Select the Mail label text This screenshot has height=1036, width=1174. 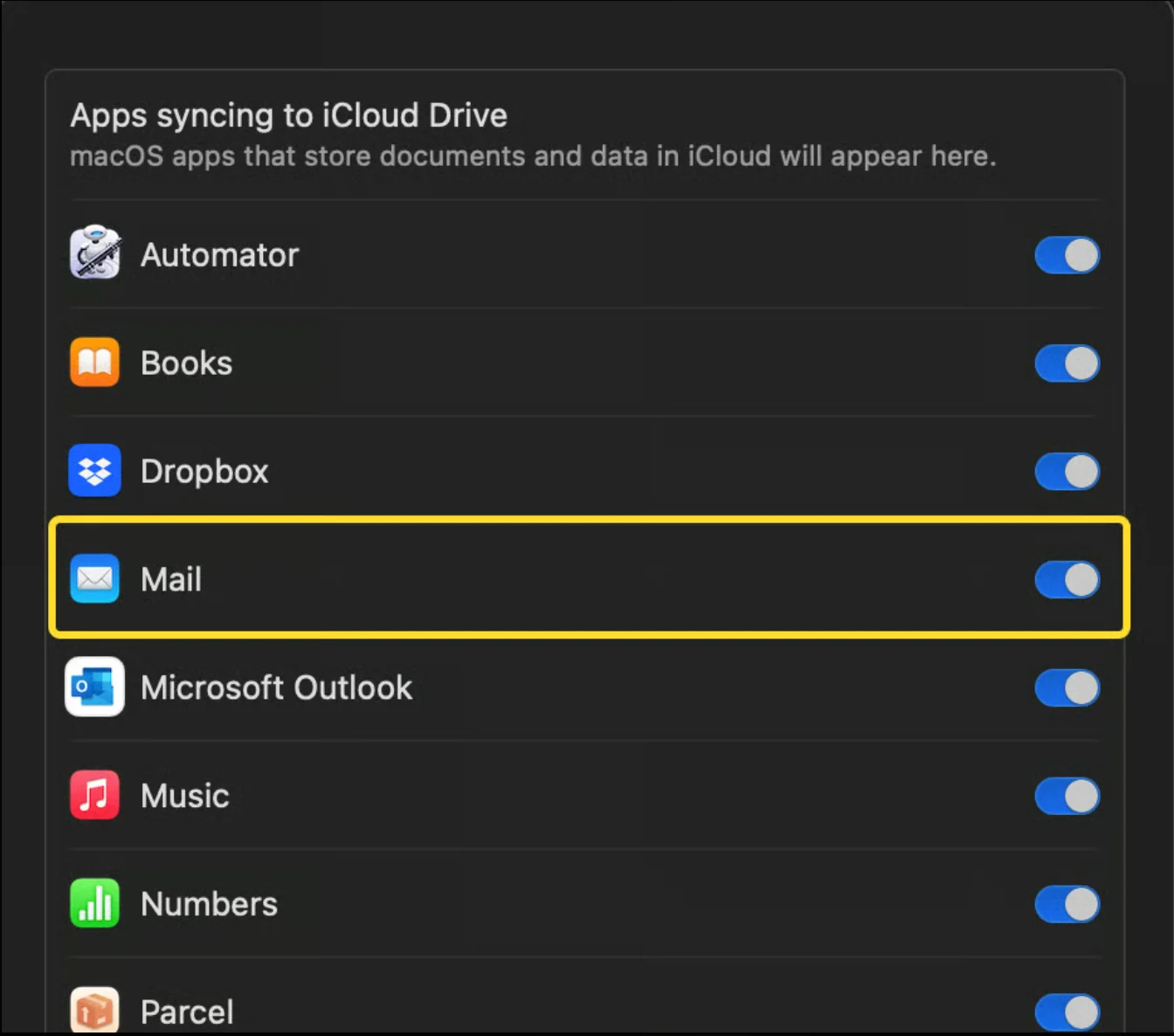(x=171, y=580)
